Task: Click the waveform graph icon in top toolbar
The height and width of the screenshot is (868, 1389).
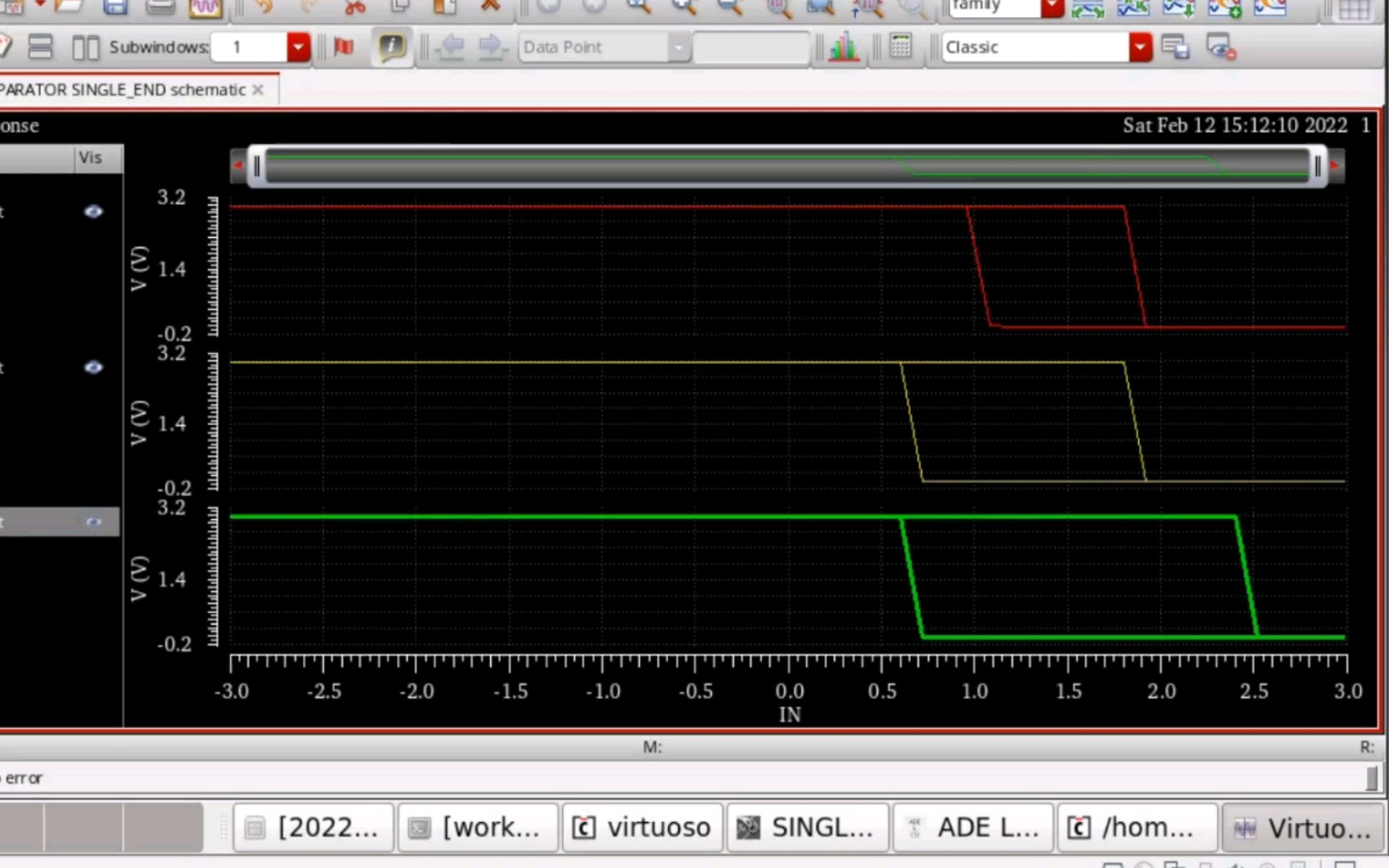Action: [205, 7]
